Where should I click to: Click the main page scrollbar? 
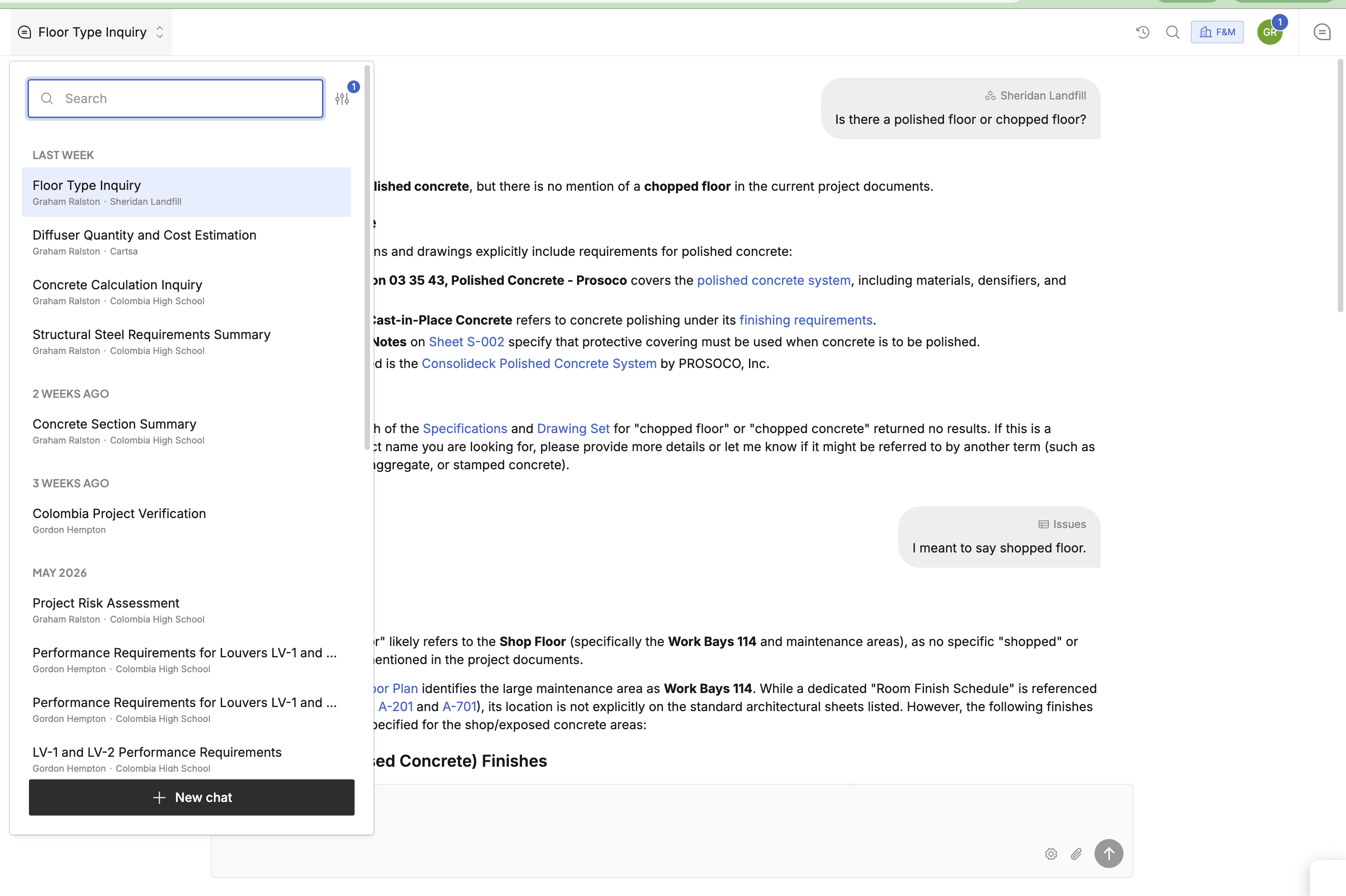click(1340, 185)
